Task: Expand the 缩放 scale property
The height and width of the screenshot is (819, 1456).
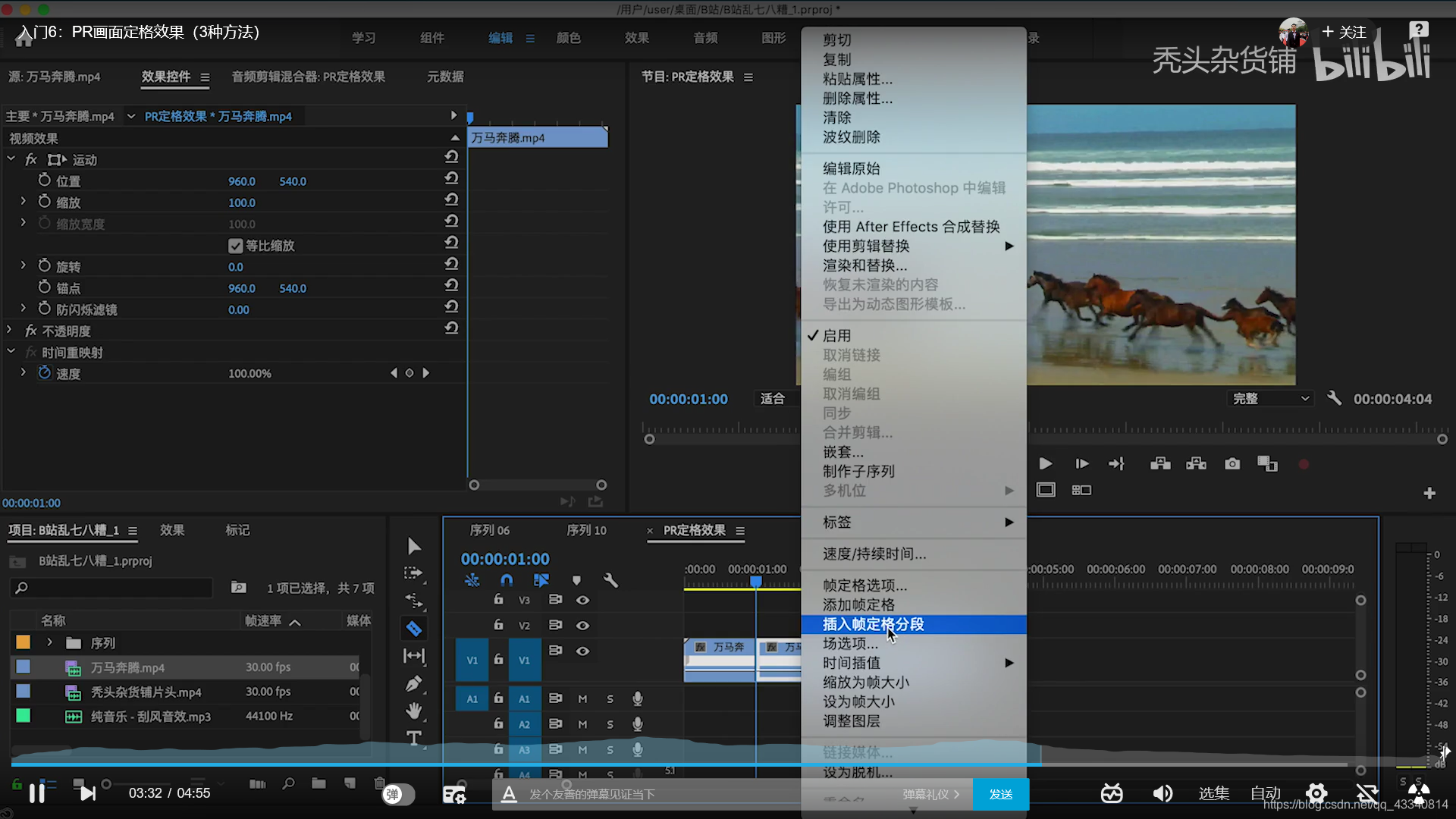Action: point(23,202)
